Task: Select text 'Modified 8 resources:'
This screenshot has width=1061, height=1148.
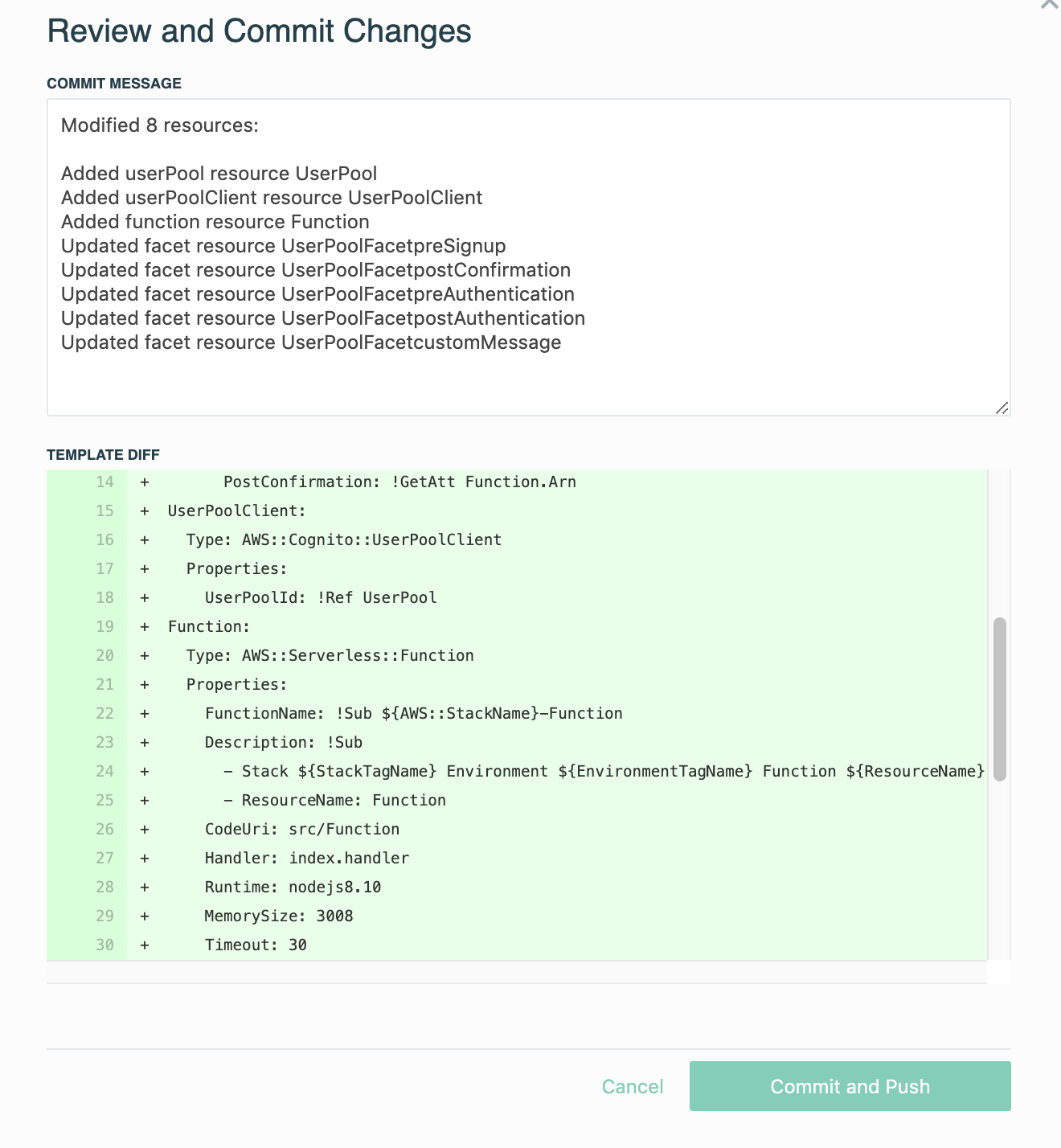Action: coord(160,125)
